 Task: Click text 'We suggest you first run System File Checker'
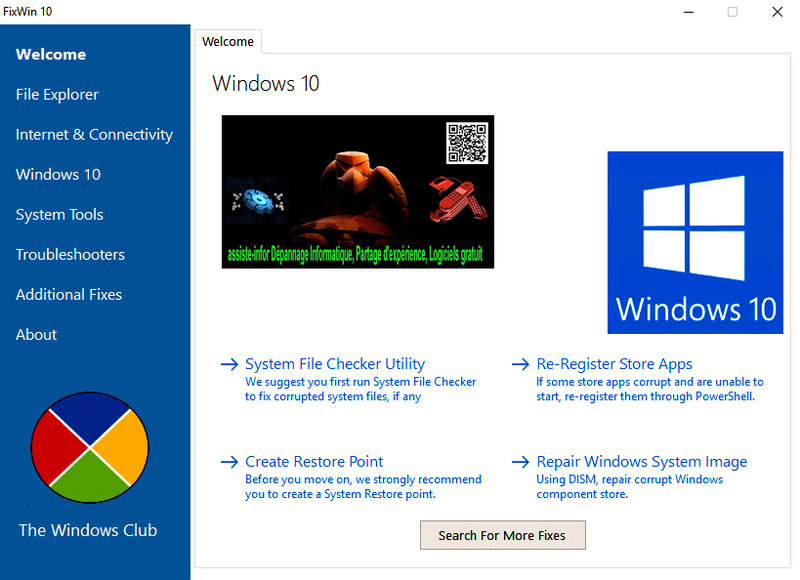360,382
